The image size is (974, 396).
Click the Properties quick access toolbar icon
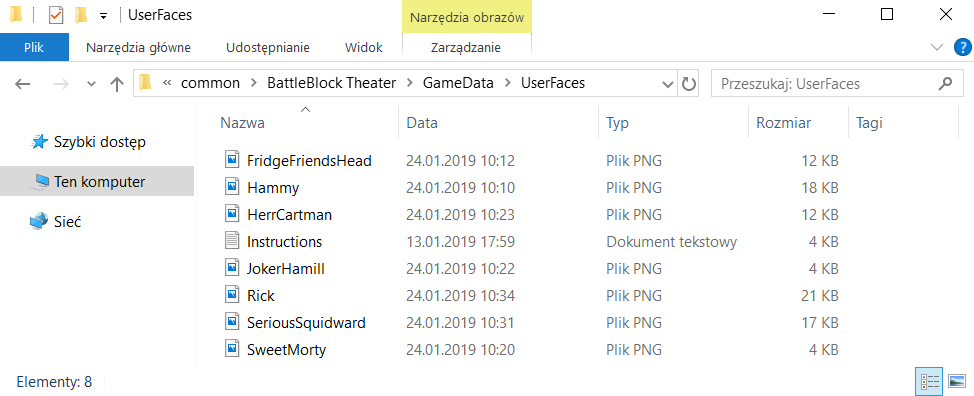coord(56,15)
